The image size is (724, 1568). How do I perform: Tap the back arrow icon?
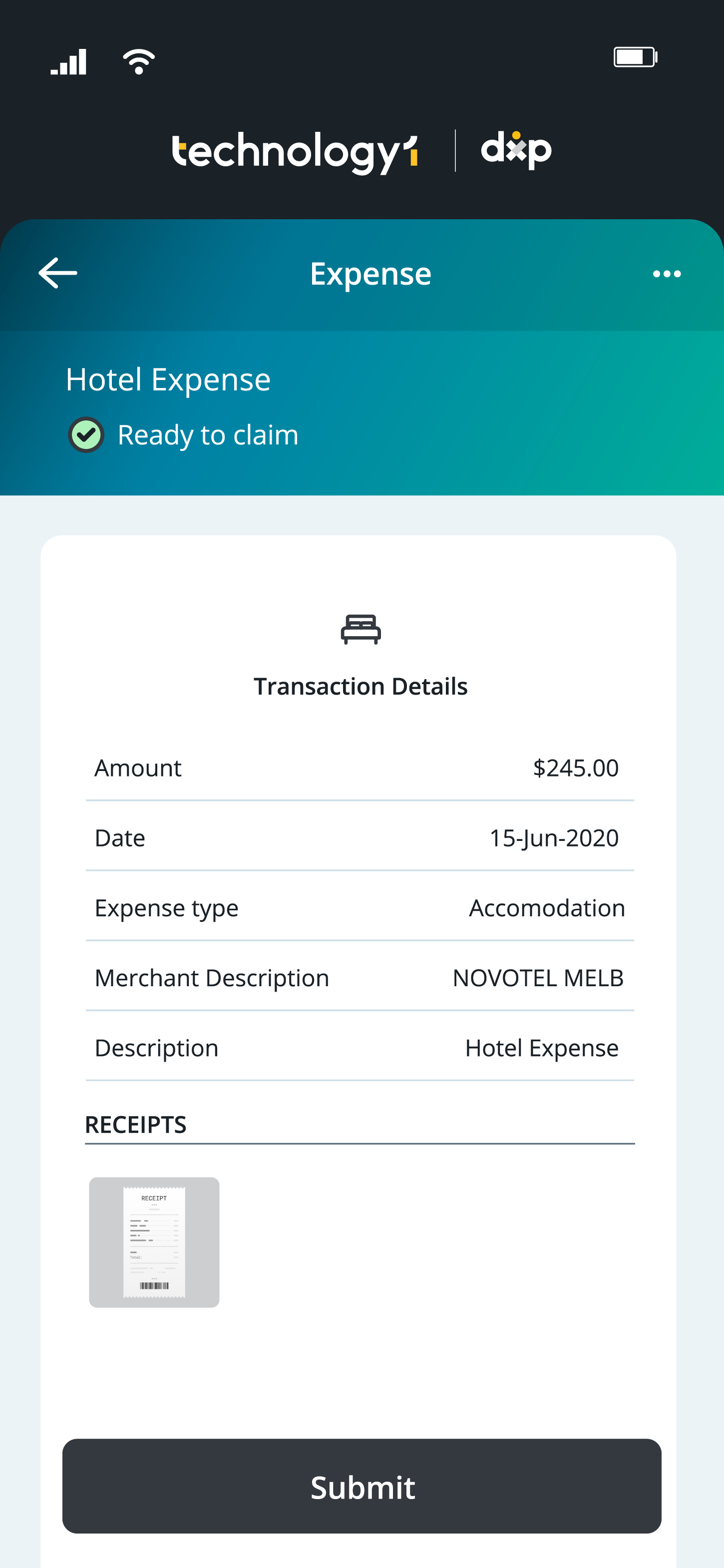pos(58,273)
